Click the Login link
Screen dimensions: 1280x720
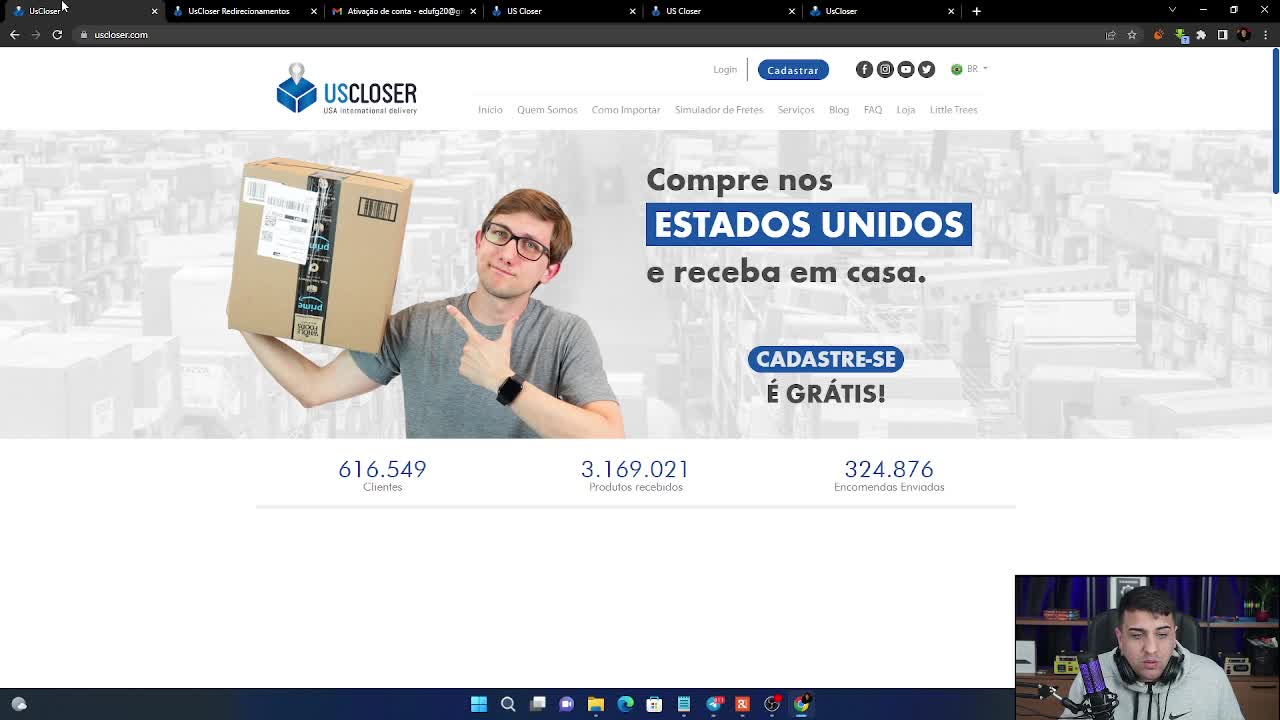pyautogui.click(x=725, y=70)
